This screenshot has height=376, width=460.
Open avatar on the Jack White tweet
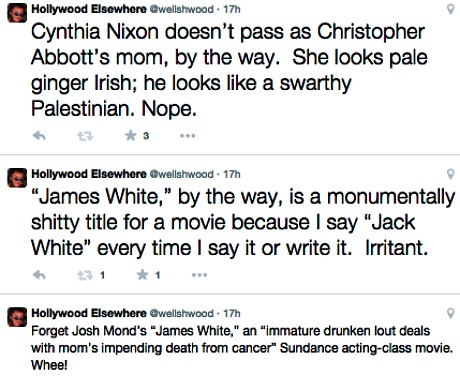pyautogui.click(x=17, y=178)
